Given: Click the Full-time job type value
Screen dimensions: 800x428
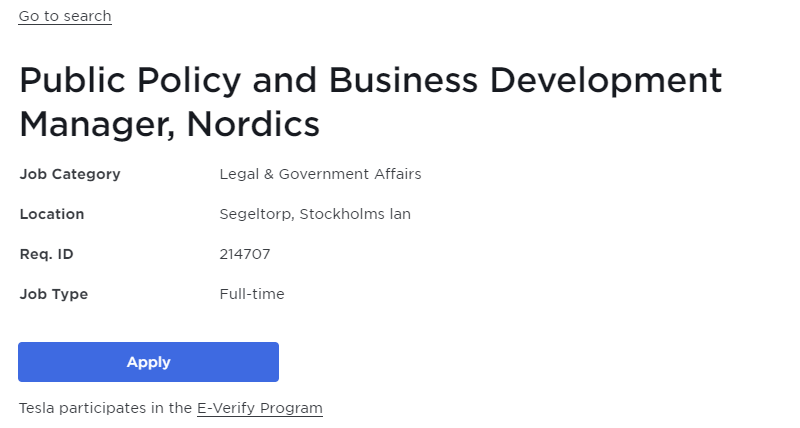Looking at the screenshot, I should [x=252, y=294].
